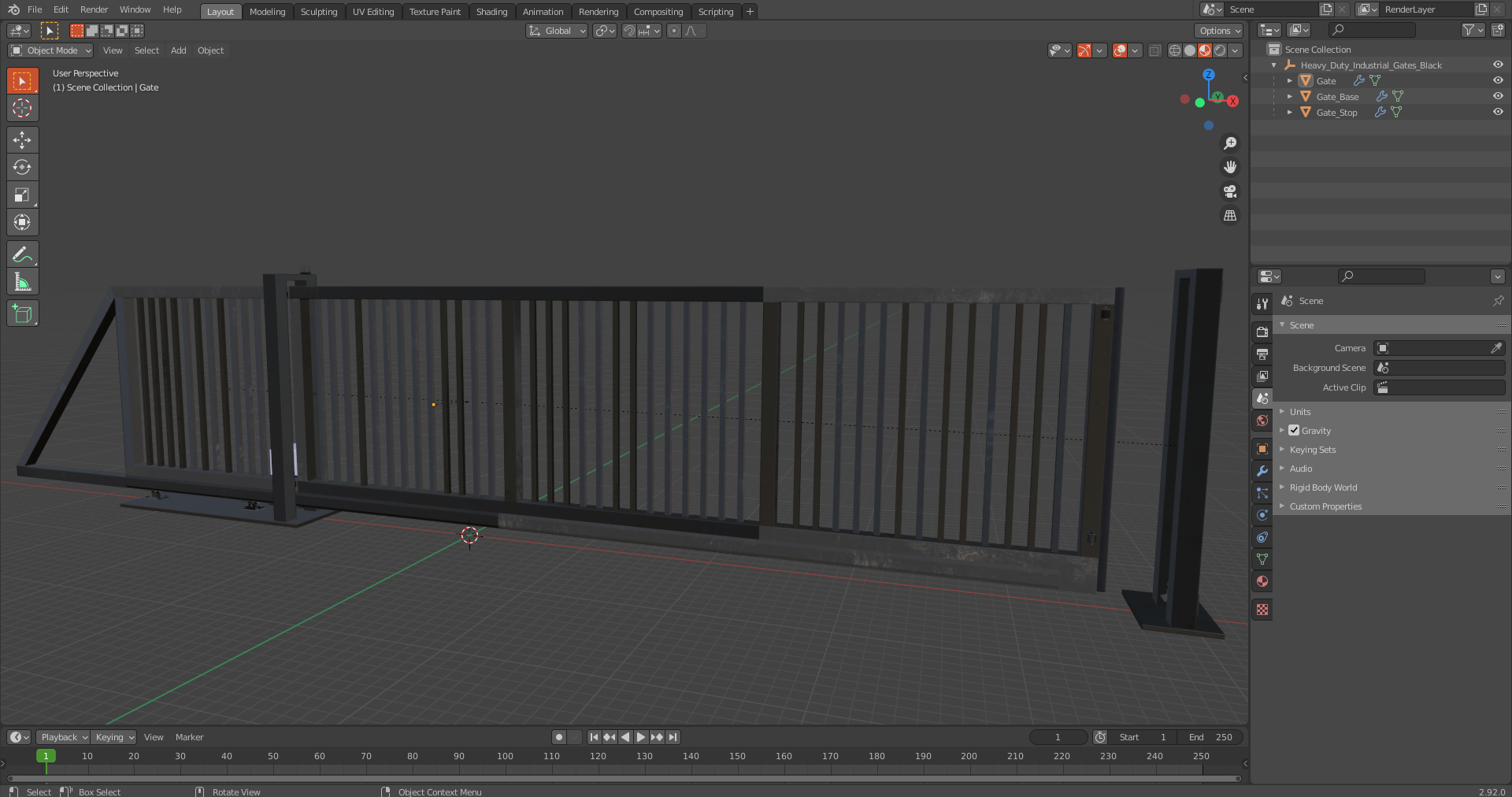Click the zoom view magnifier icon
Viewport: 1512px width, 797px height.
pos(1229,143)
